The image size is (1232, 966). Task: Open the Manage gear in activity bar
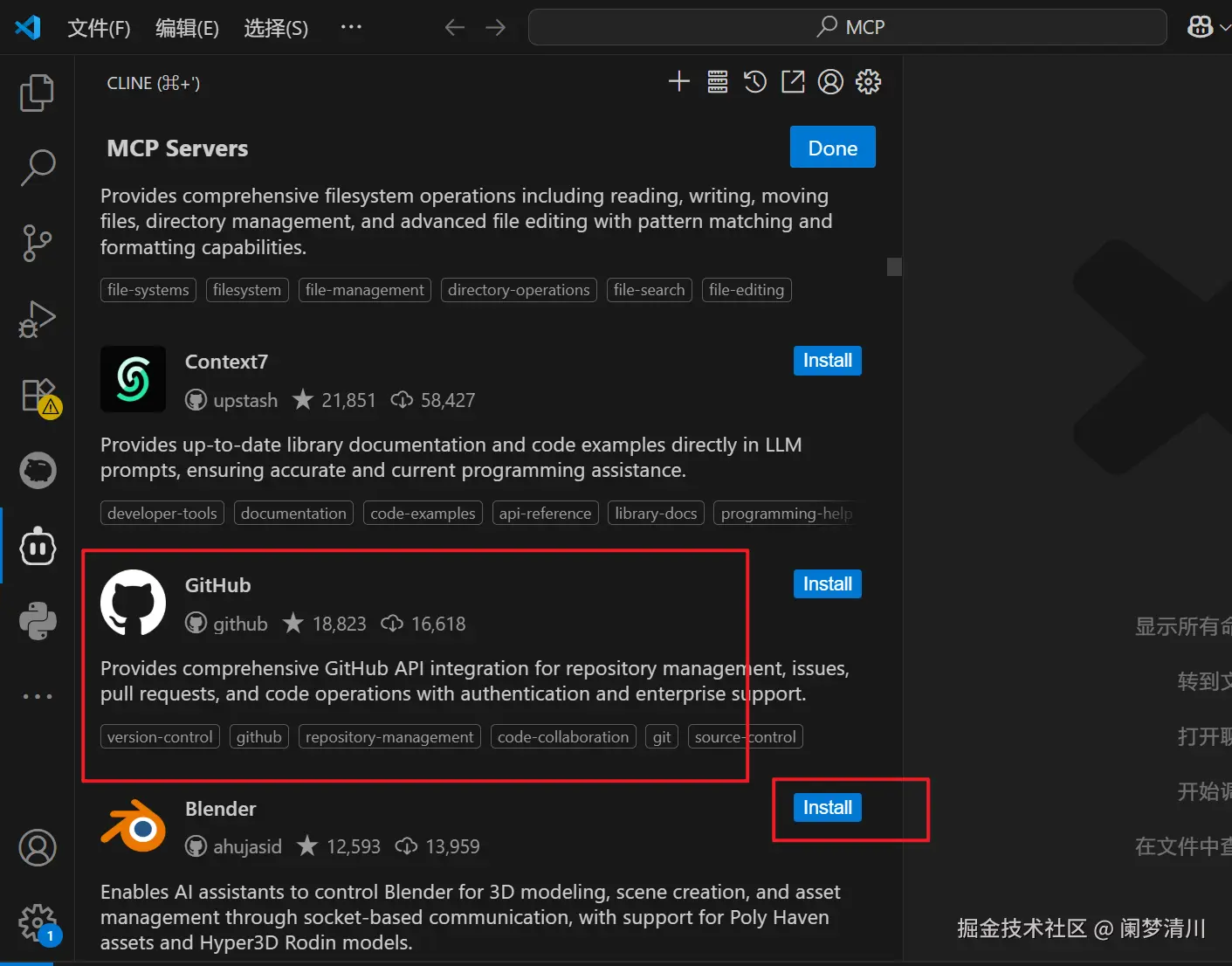(38, 923)
